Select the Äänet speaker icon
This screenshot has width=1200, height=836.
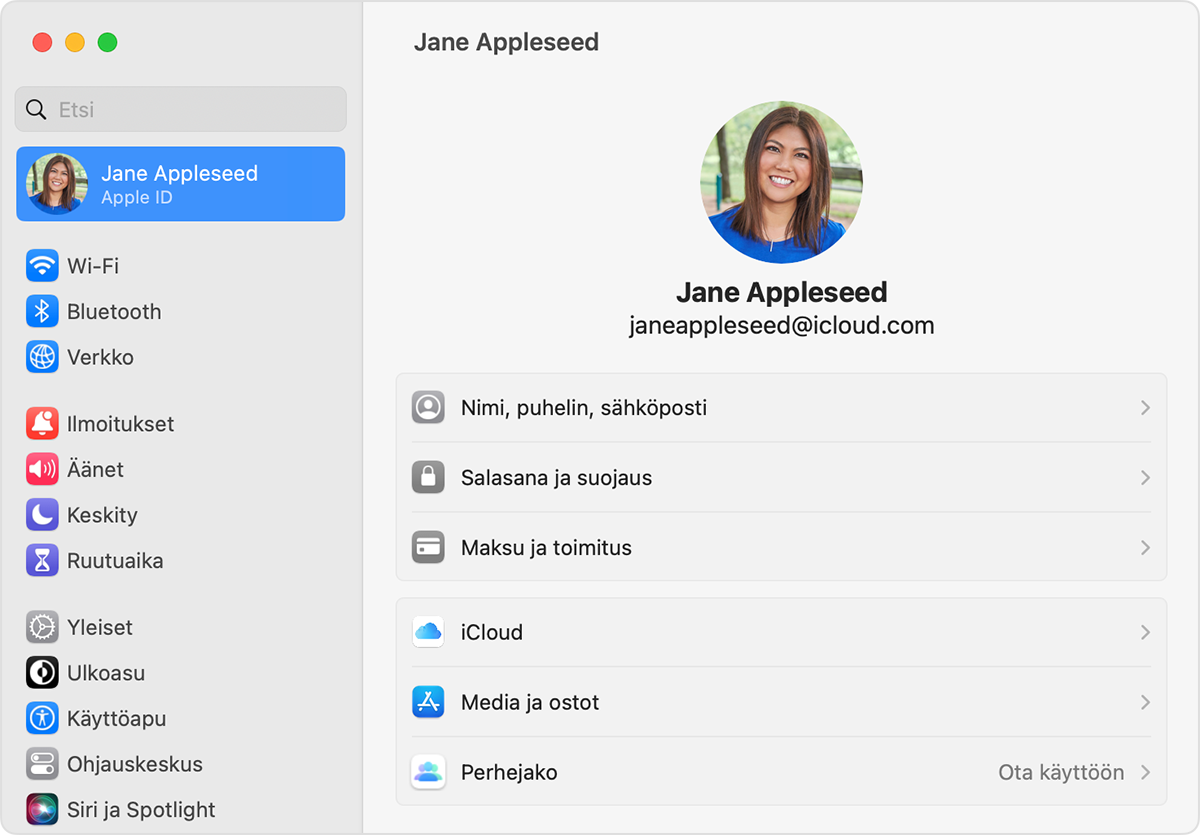(x=41, y=469)
